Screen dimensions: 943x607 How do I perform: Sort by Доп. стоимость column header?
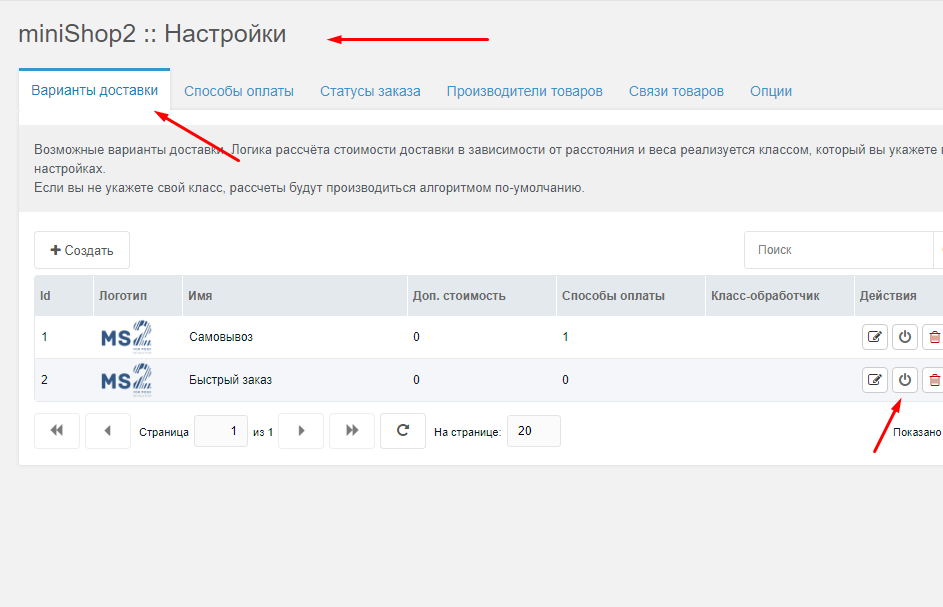pyautogui.click(x=482, y=296)
